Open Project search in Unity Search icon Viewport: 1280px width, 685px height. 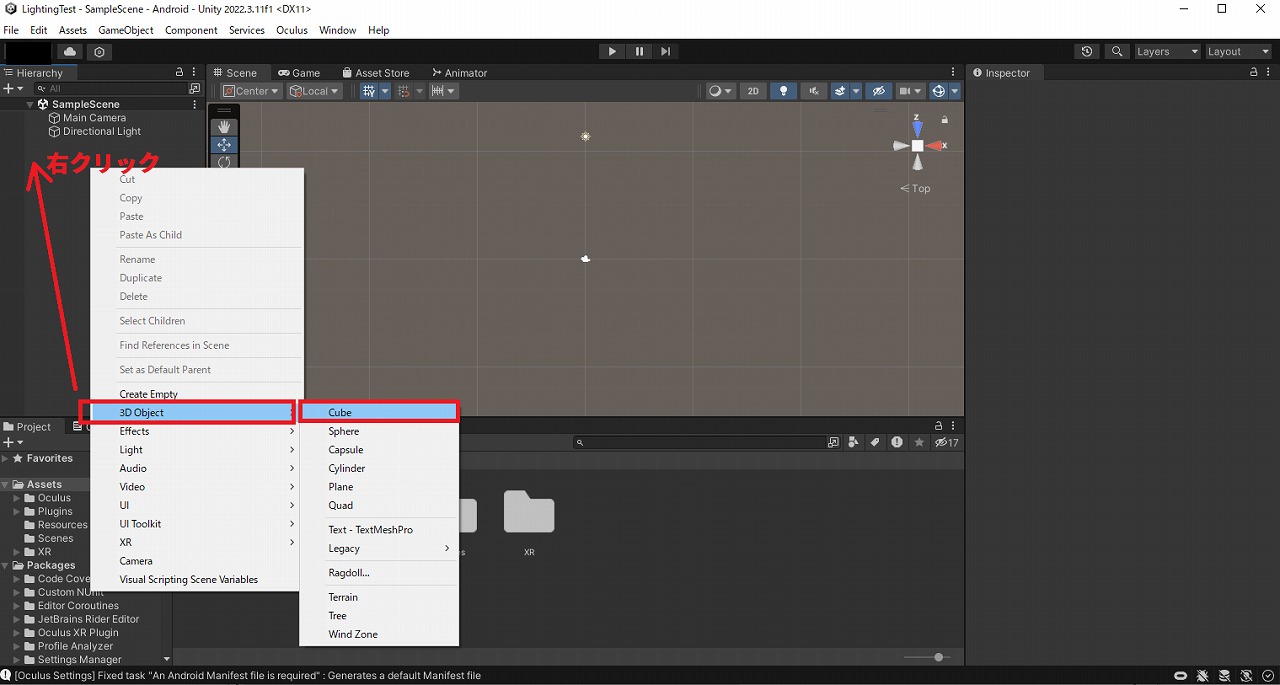834,442
